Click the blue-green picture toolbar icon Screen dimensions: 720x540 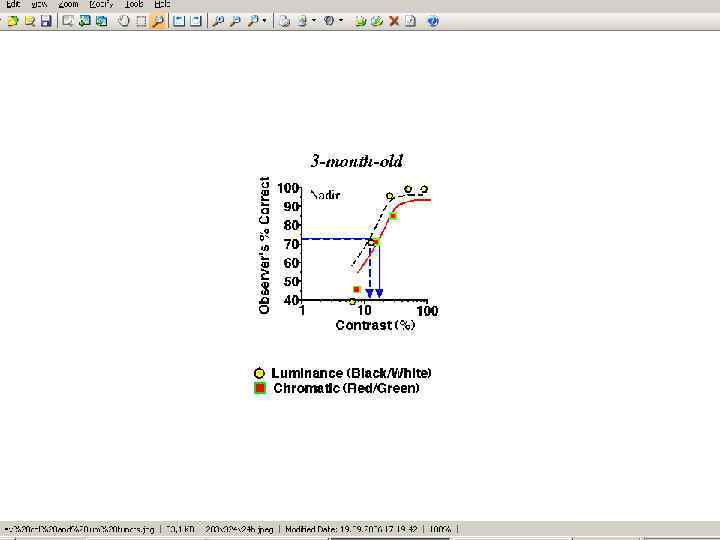tap(101, 21)
